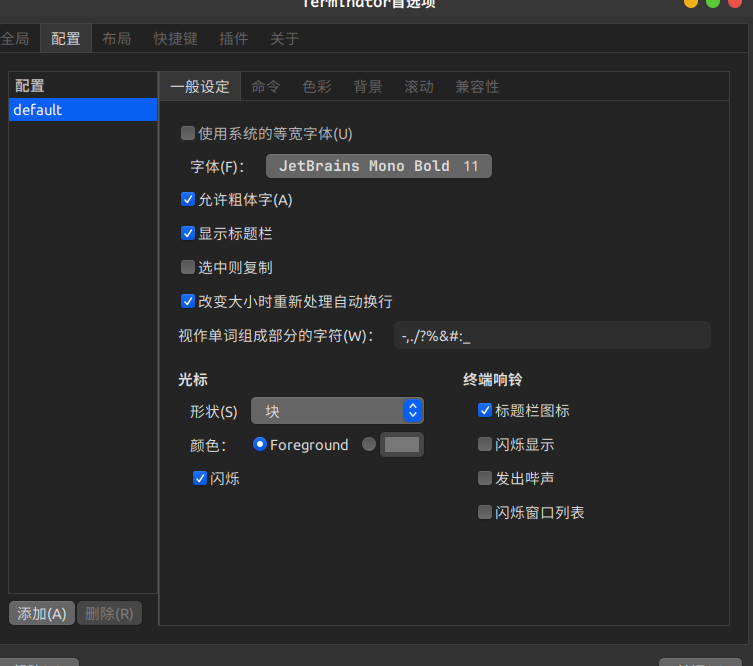Enable 选中则复制 (copy on selection)
Screen dimensions: 753x666
pos(188,267)
